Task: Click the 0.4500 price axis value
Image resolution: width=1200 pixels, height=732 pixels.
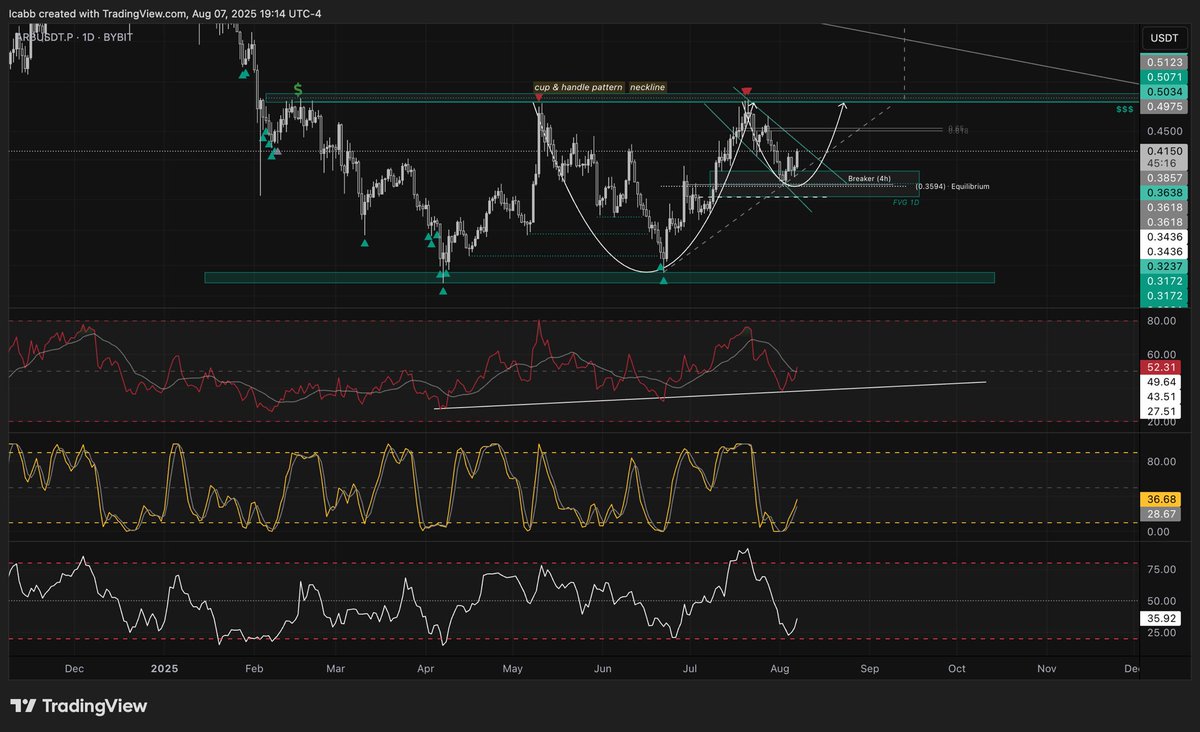Action: coord(1163,130)
